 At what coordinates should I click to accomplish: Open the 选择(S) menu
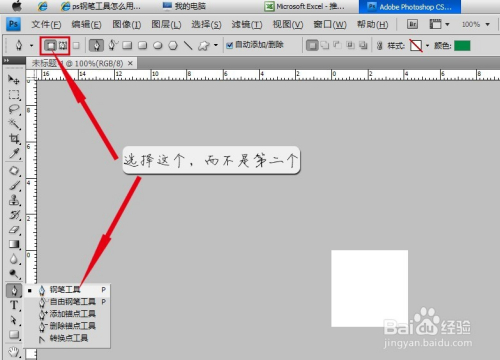[x=206, y=24]
